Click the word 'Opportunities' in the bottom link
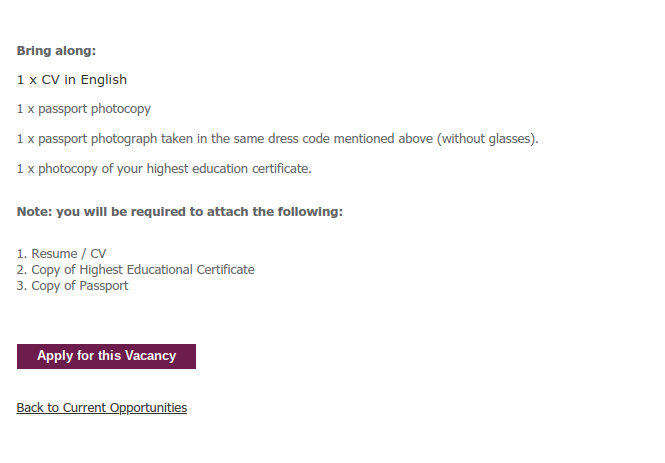This screenshot has width=665, height=463. pos(148,408)
